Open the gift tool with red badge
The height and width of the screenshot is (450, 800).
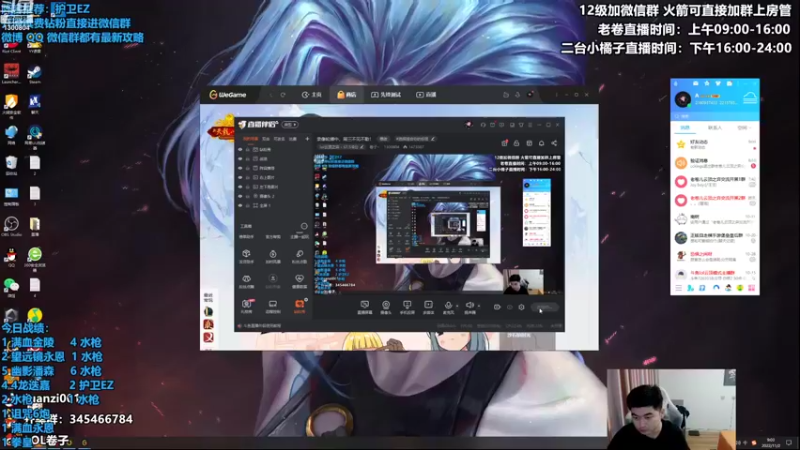pos(246,305)
